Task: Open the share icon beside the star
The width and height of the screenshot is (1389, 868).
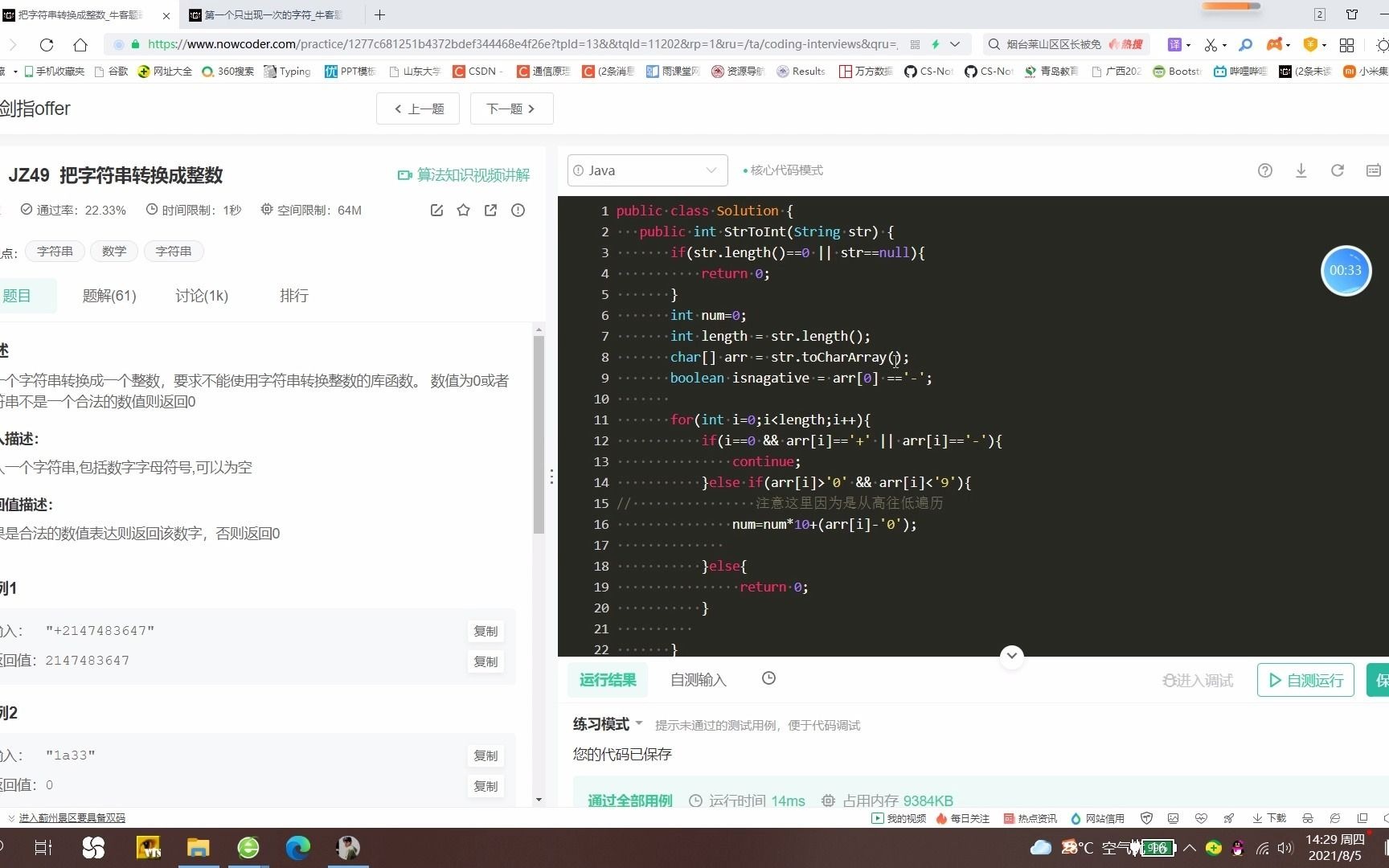Action: point(490,211)
